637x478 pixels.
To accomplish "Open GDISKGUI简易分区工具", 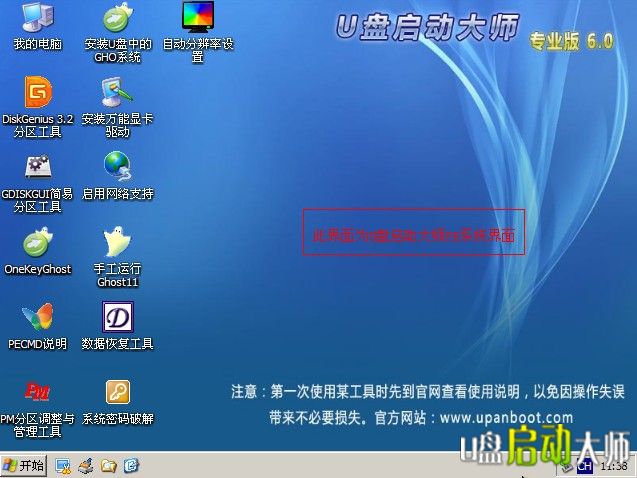I will (37, 166).
